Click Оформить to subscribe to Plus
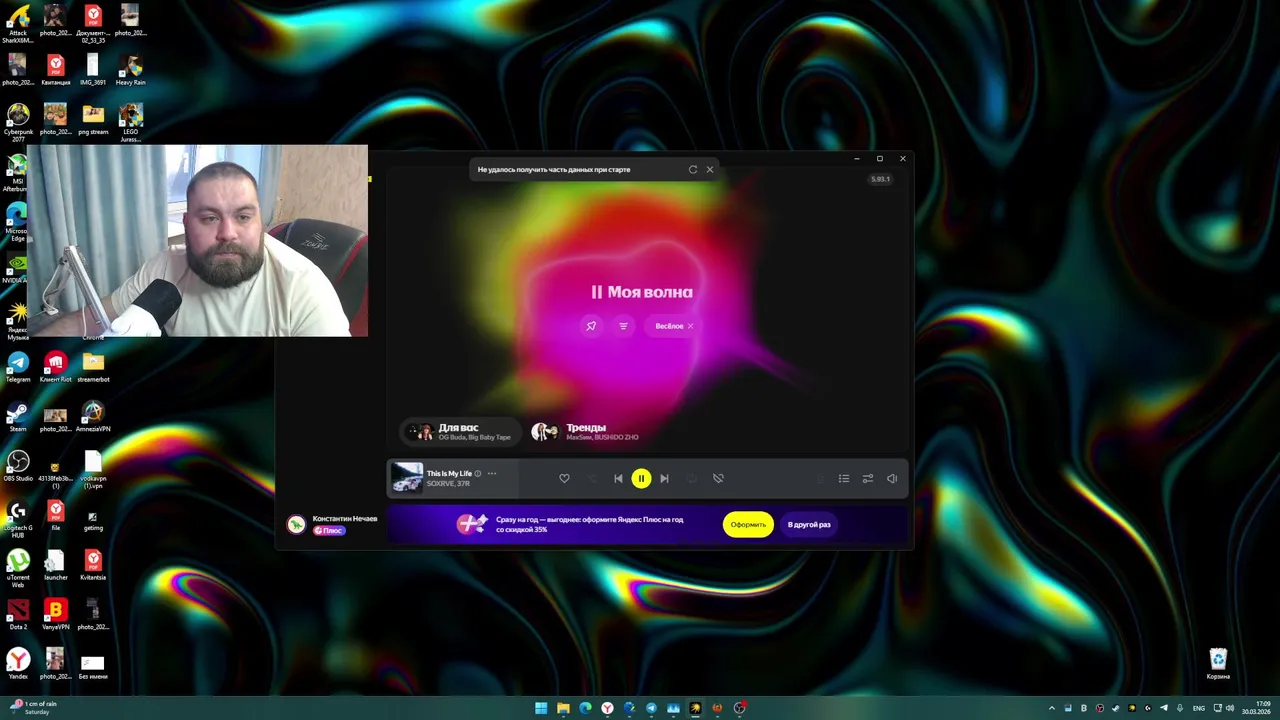The height and width of the screenshot is (720, 1280). click(748, 525)
